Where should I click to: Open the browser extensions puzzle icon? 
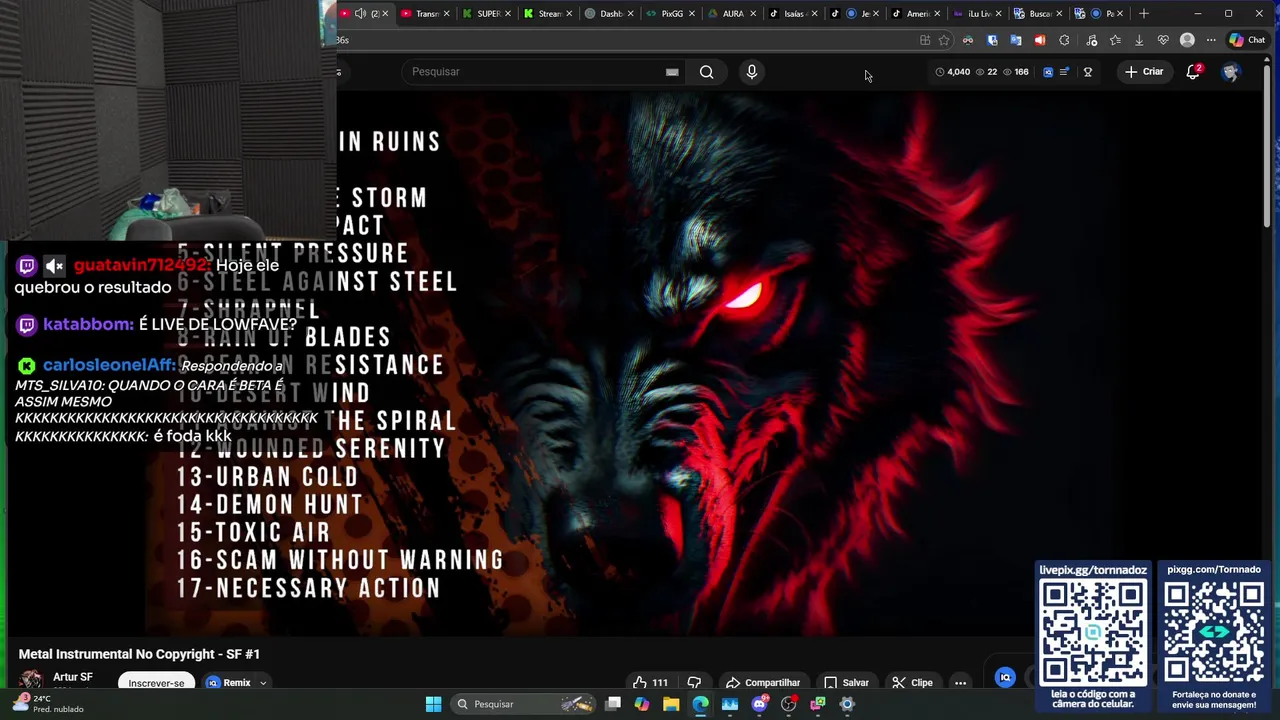coord(1064,40)
